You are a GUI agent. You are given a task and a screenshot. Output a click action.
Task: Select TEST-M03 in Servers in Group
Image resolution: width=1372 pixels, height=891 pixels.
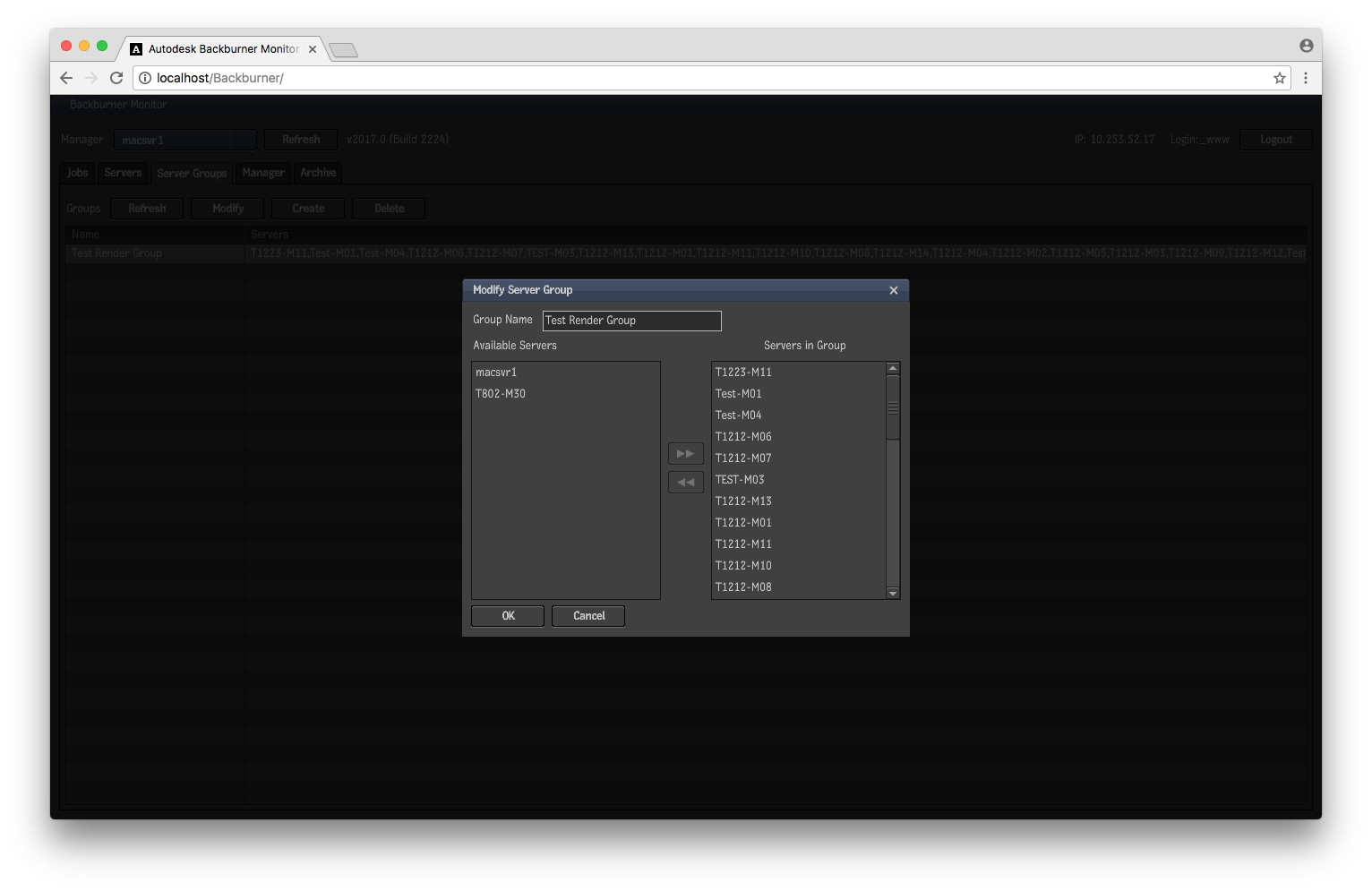tap(799, 480)
